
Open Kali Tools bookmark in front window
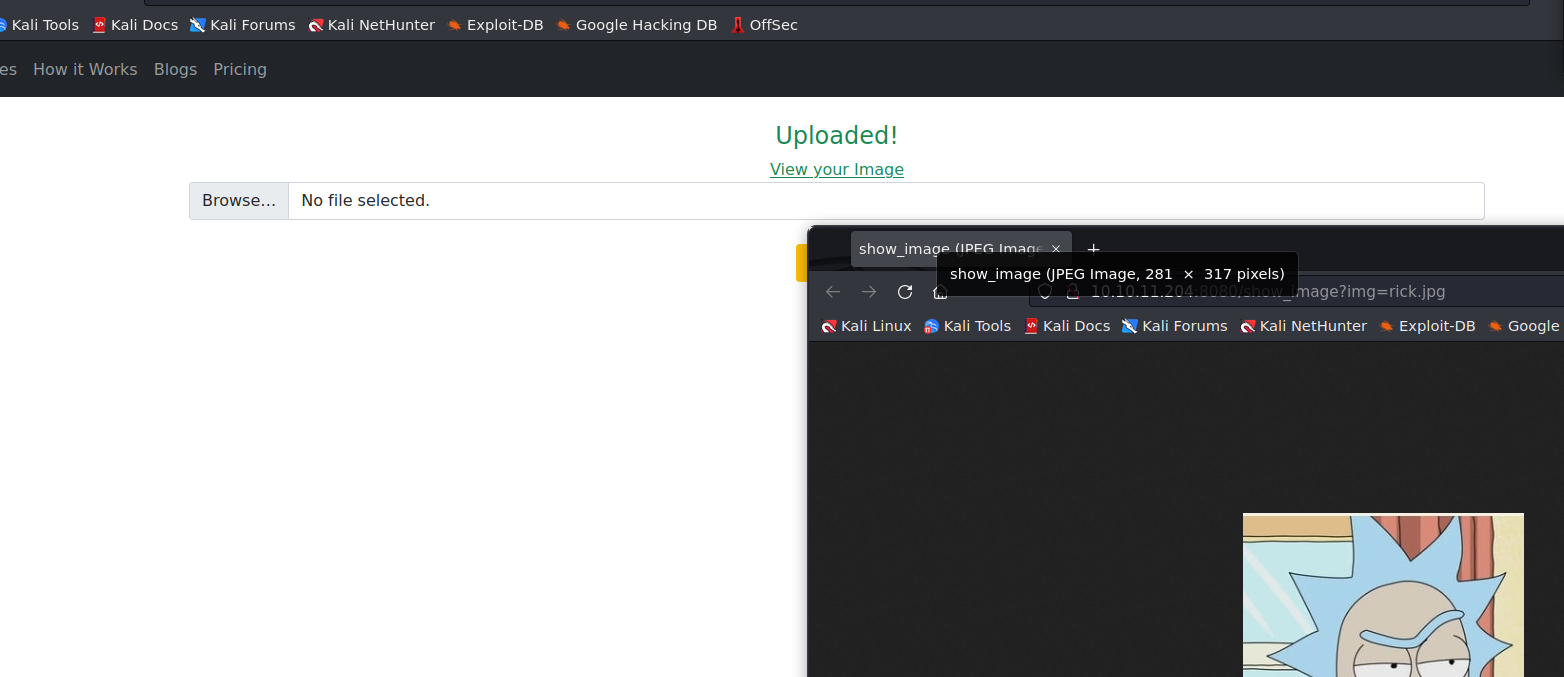pos(967,326)
